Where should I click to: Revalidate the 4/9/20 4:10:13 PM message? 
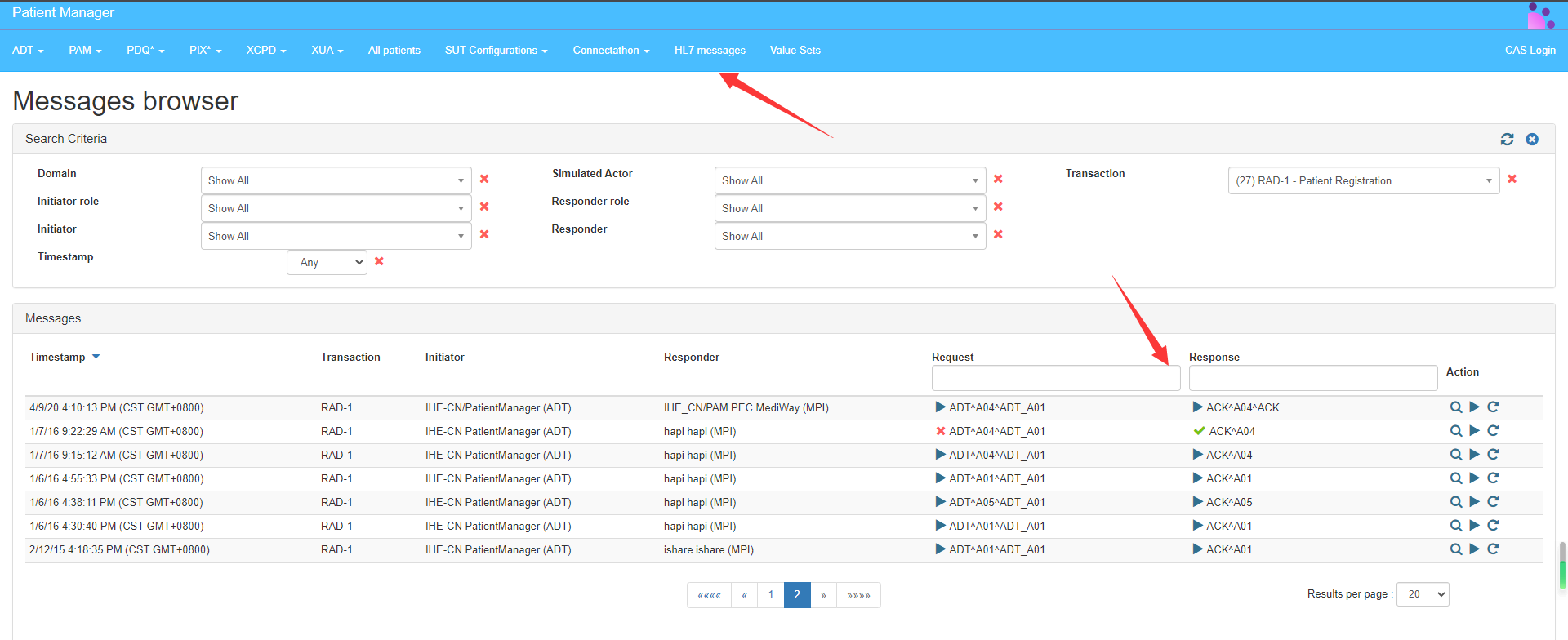coord(1493,407)
